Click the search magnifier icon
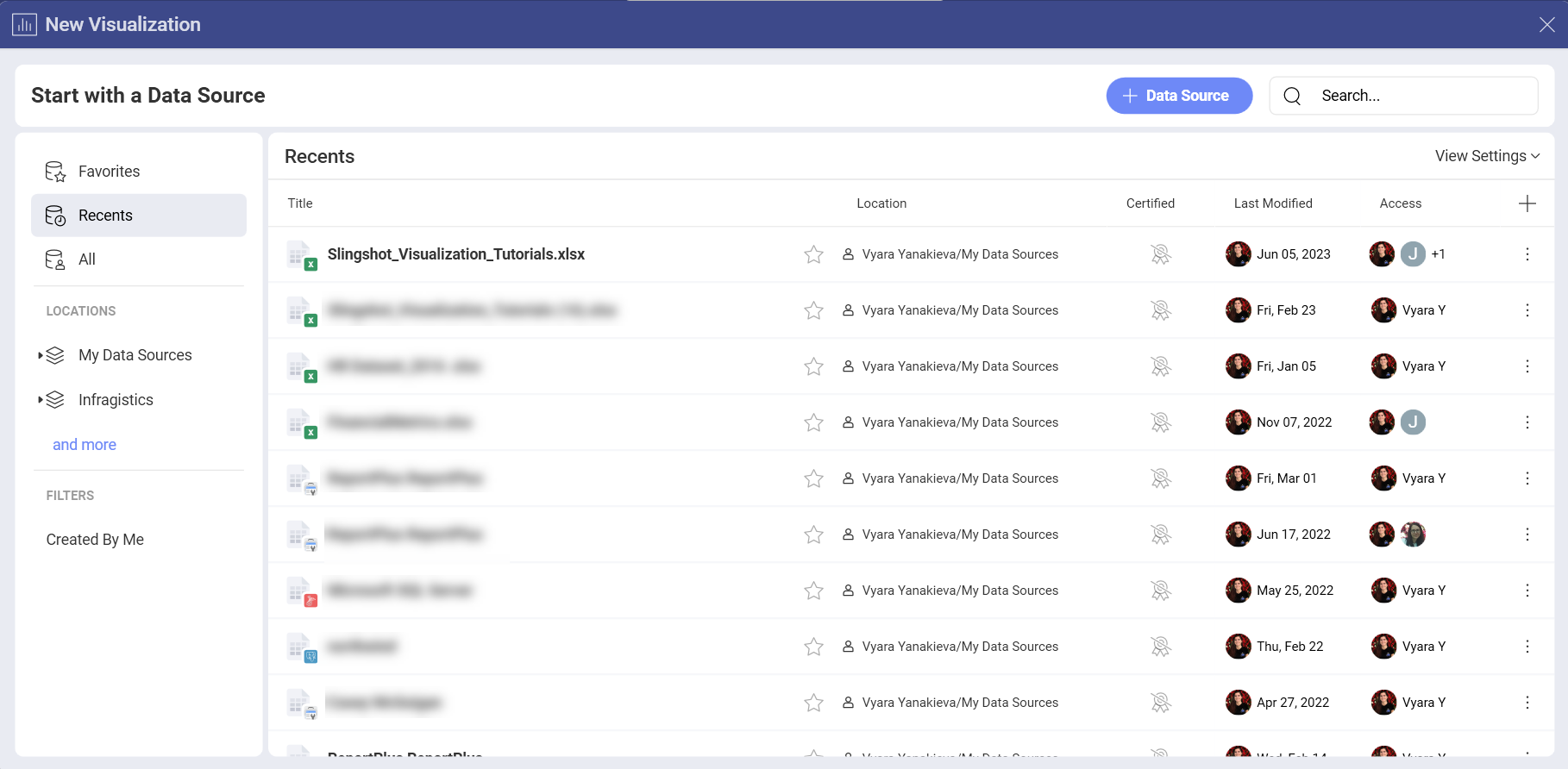The height and width of the screenshot is (769, 1568). click(x=1292, y=96)
